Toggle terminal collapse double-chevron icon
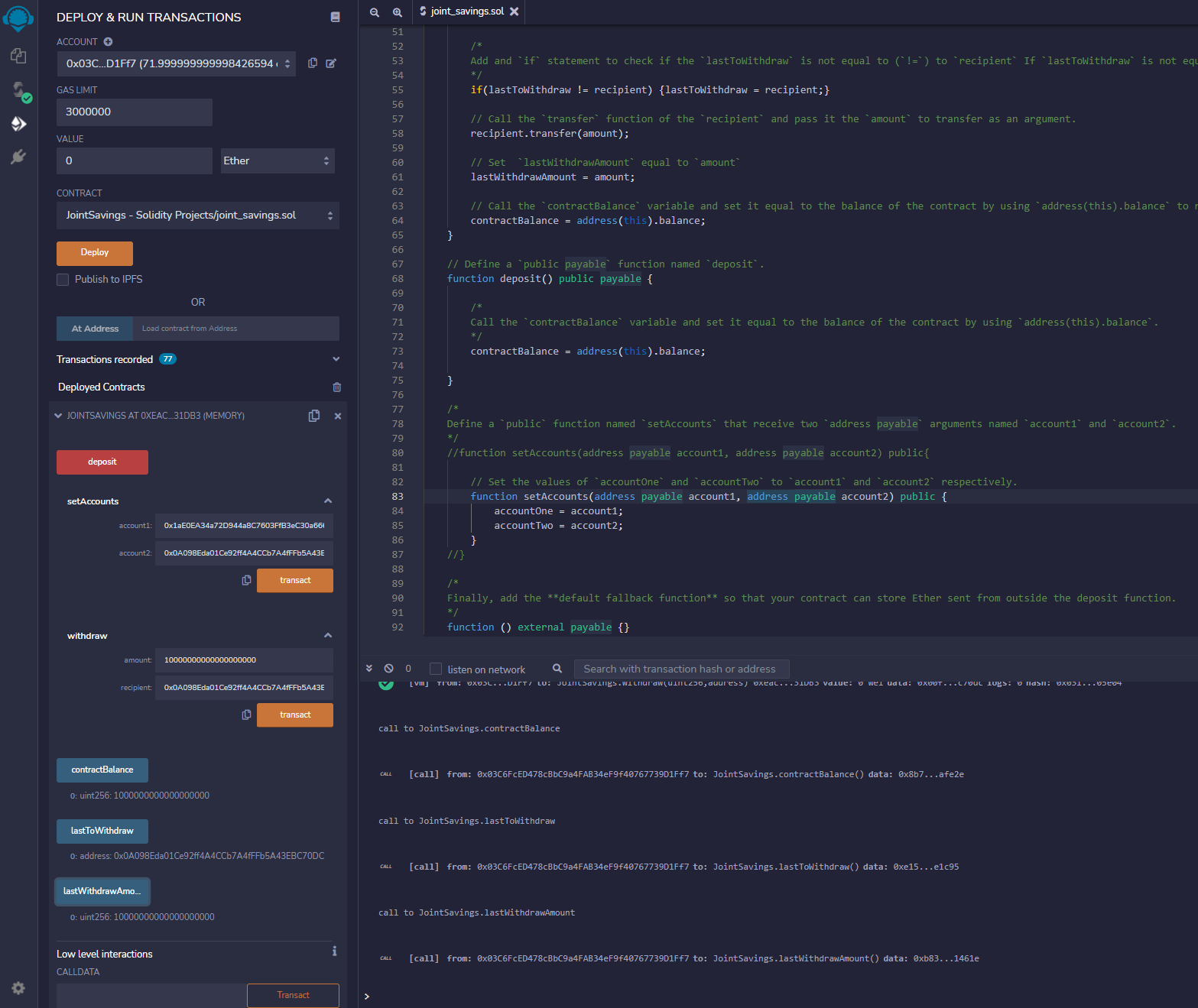Screen dimensions: 1198x1008 pos(369,668)
